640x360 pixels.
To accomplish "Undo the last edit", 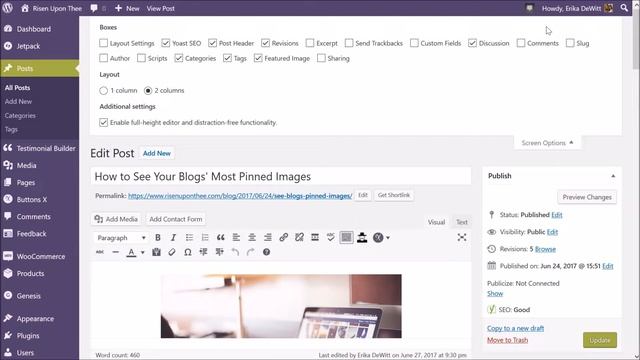I will pos(235,252).
